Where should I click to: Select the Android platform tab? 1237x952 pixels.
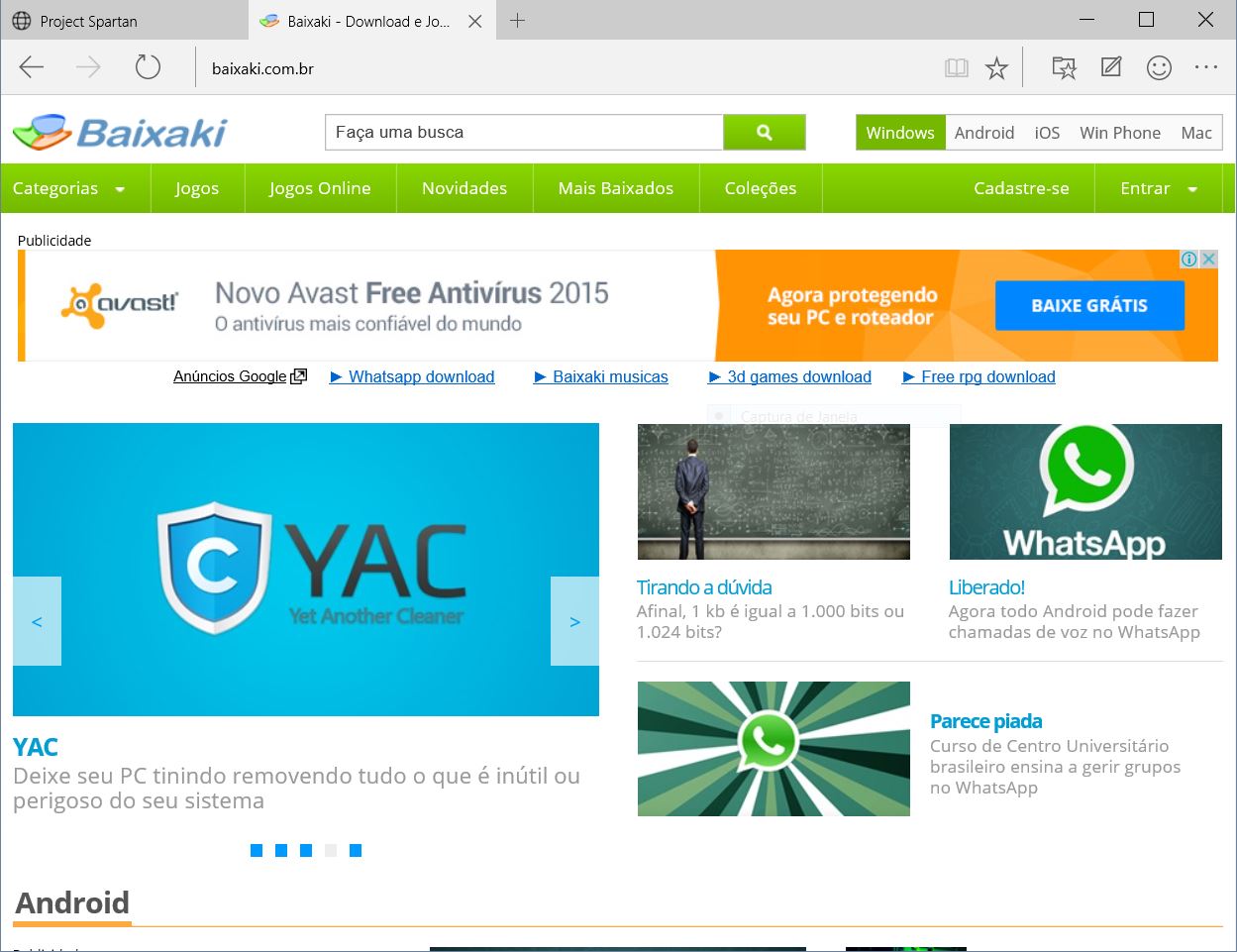pyautogui.click(x=984, y=133)
